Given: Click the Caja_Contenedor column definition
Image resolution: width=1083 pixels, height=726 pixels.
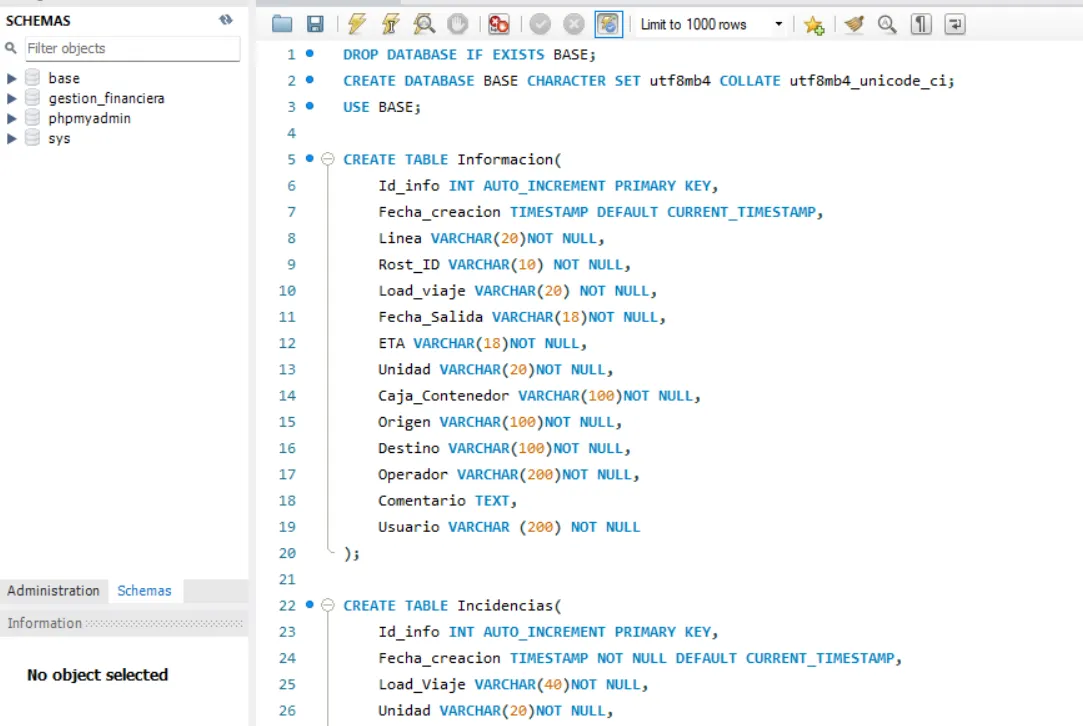Looking at the screenshot, I should pyautogui.click(x=539, y=396).
